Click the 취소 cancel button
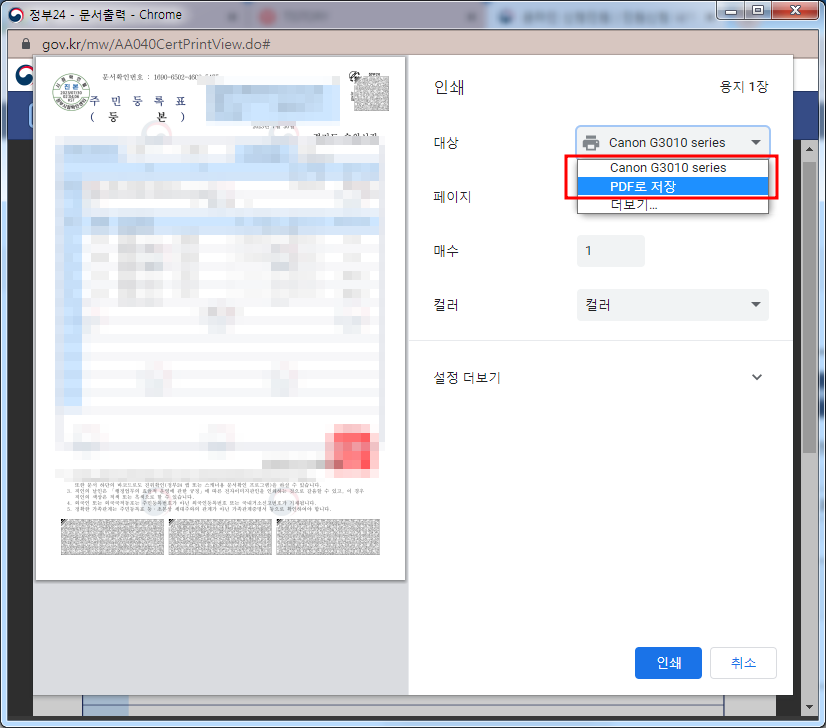Viewport: 826px width, 728px height. point(743,662)
